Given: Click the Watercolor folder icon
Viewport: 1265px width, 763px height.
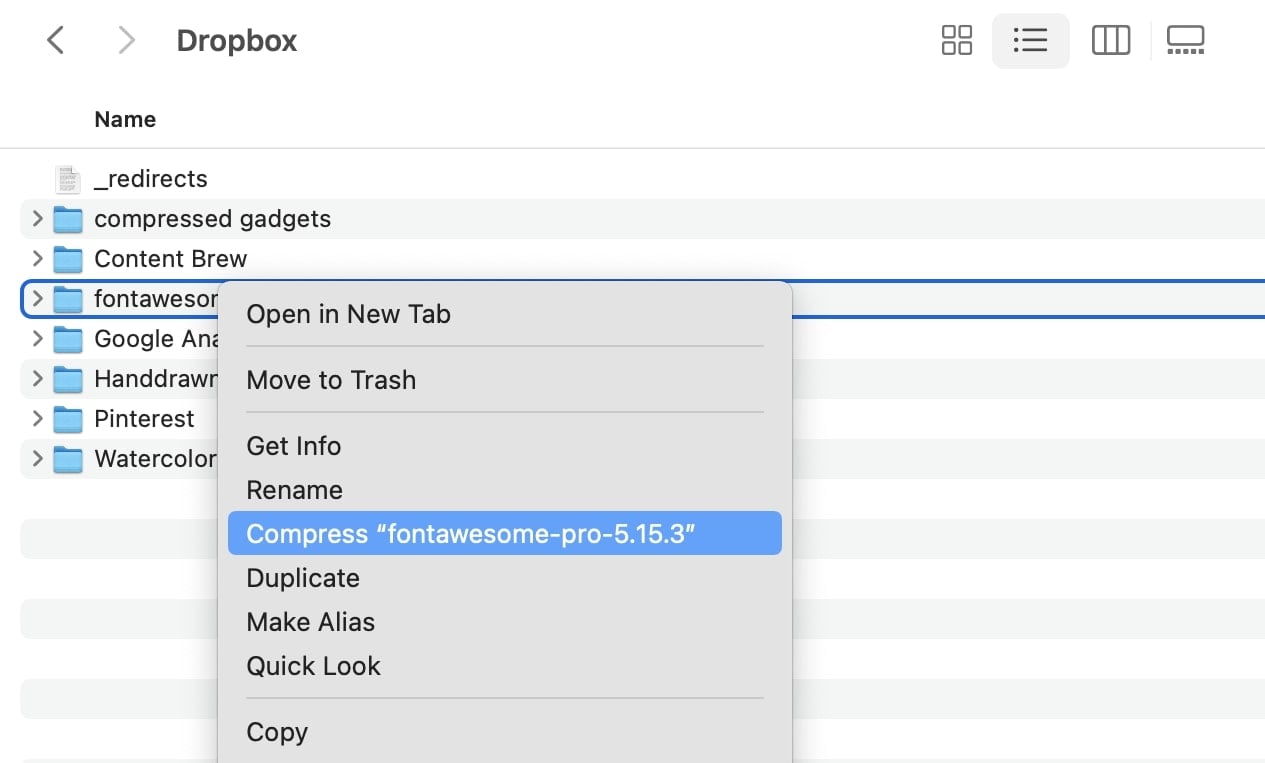Looking at the screenshot, I should [67, 458].
